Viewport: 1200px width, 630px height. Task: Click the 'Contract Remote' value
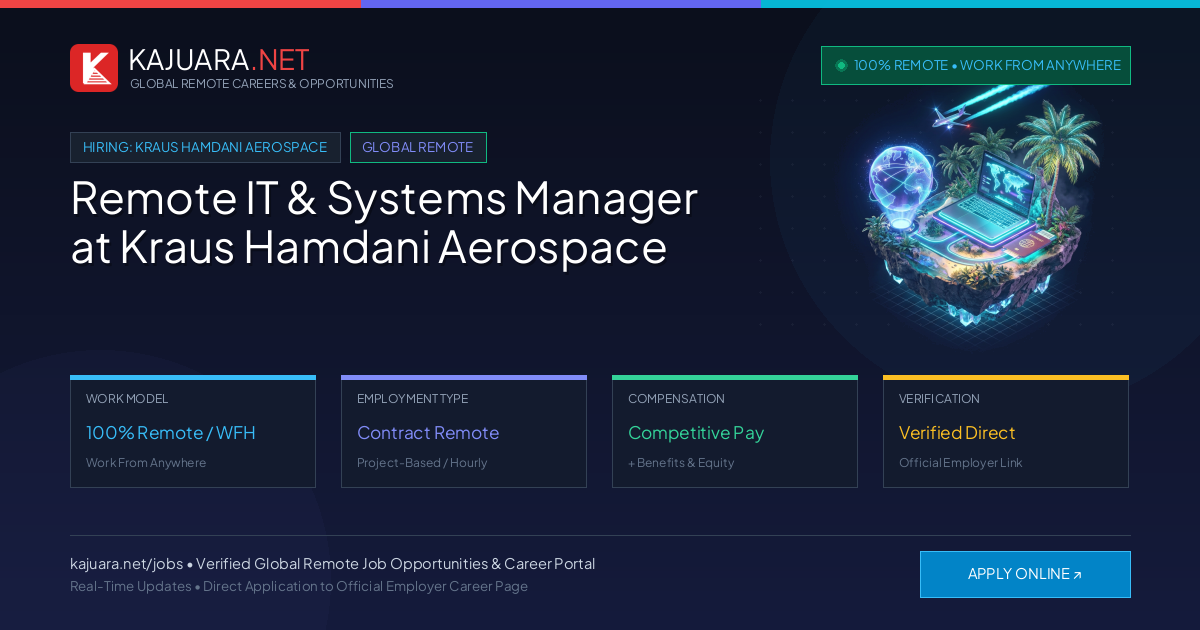click(428, 433)
